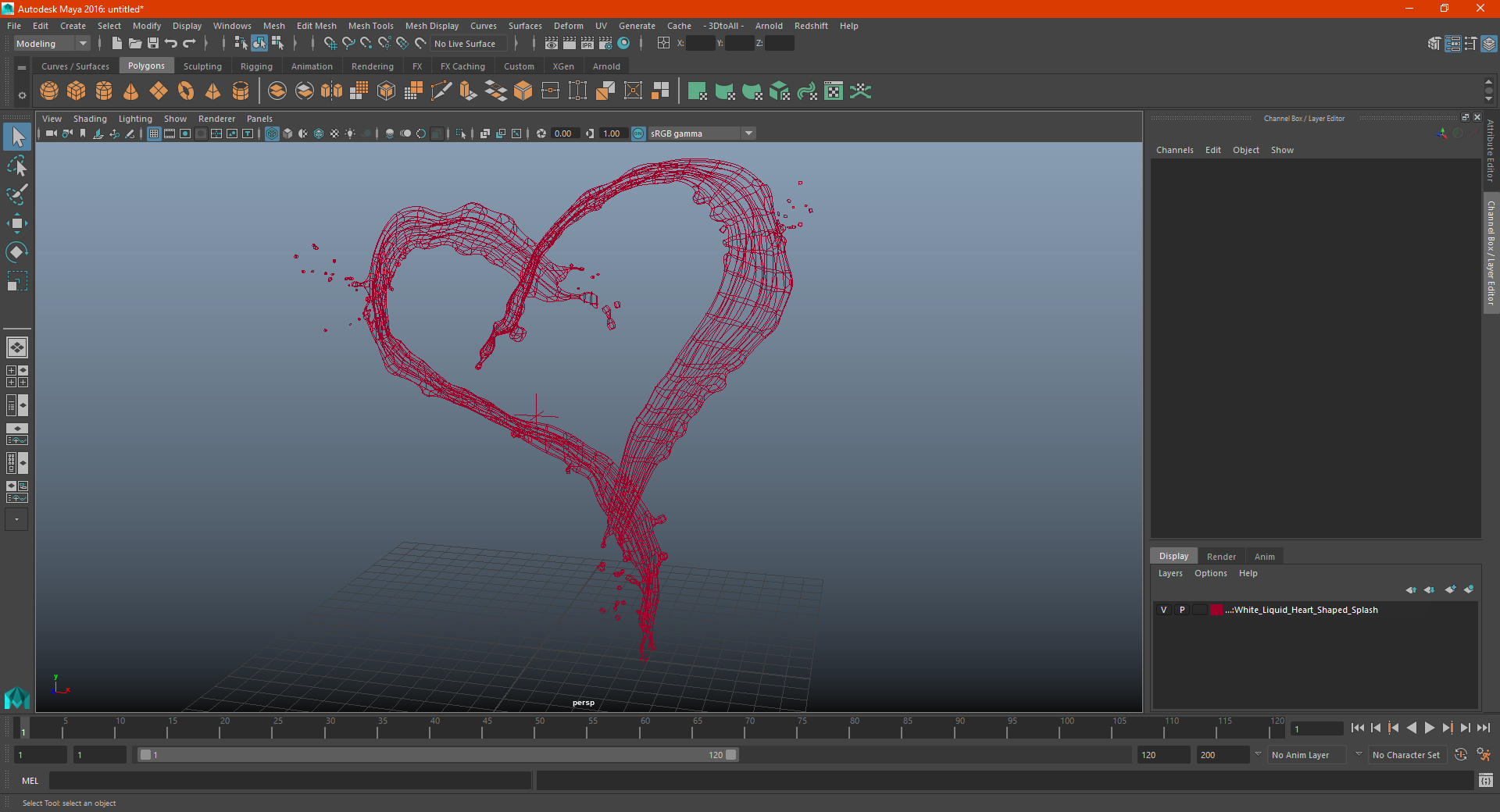Open the Deform menu
Screen dimensions: 1500x812
pyautogui.click(x=569, y=26)
